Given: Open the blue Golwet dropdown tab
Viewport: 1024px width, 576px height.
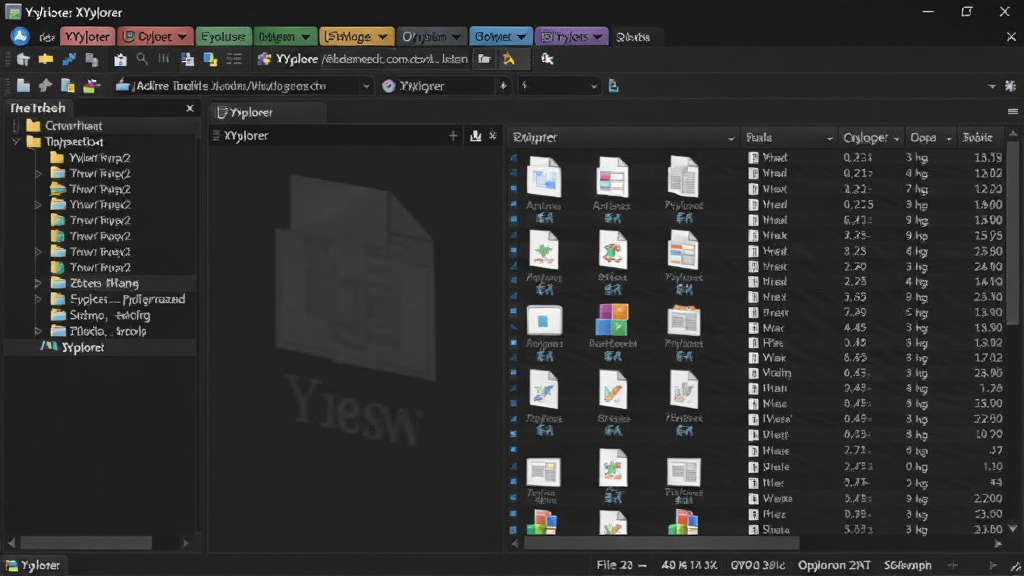Looking at the screenshot, I should click(x=500, y=37).
